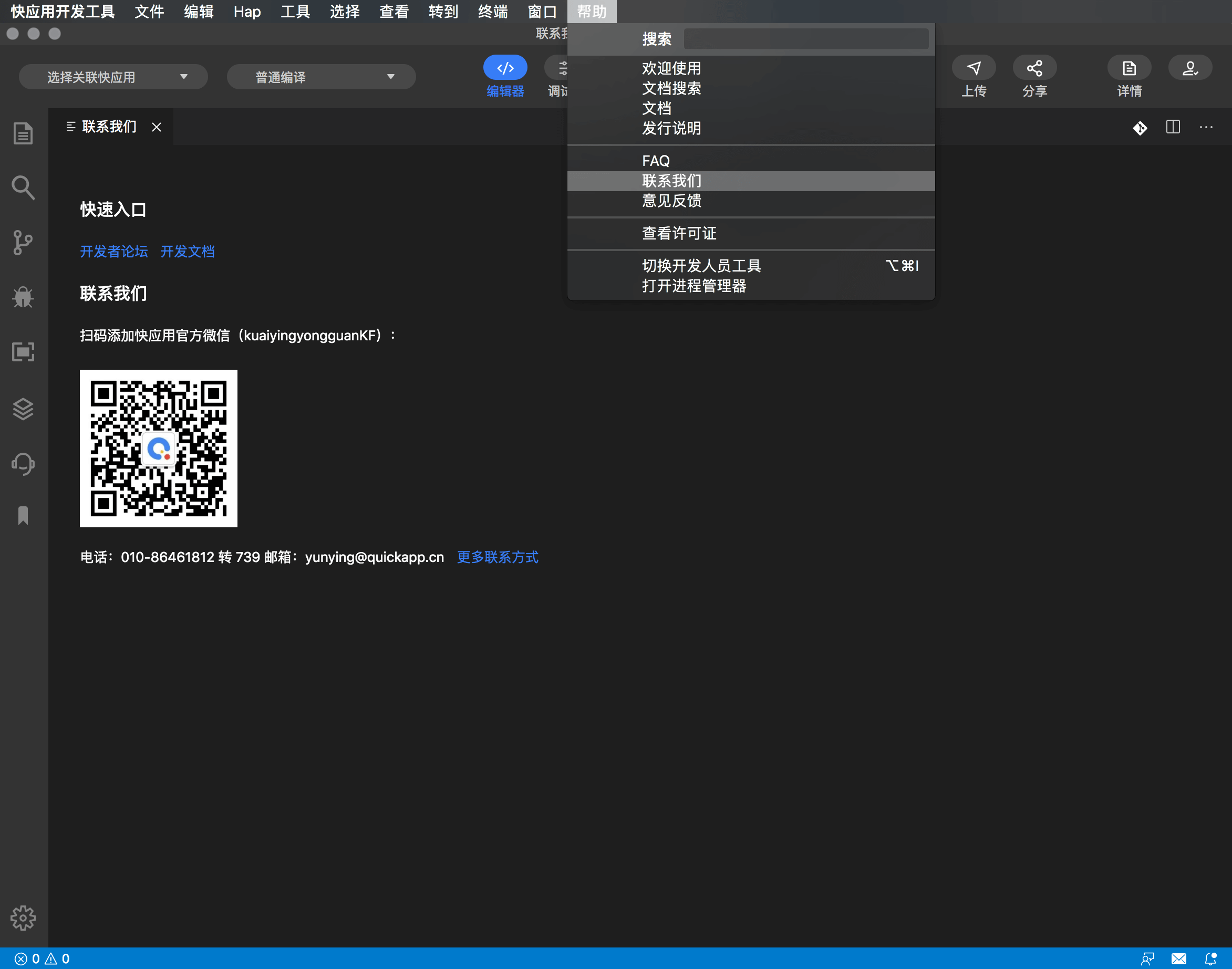Click the Upload paper-plane toolbar button

973,68
